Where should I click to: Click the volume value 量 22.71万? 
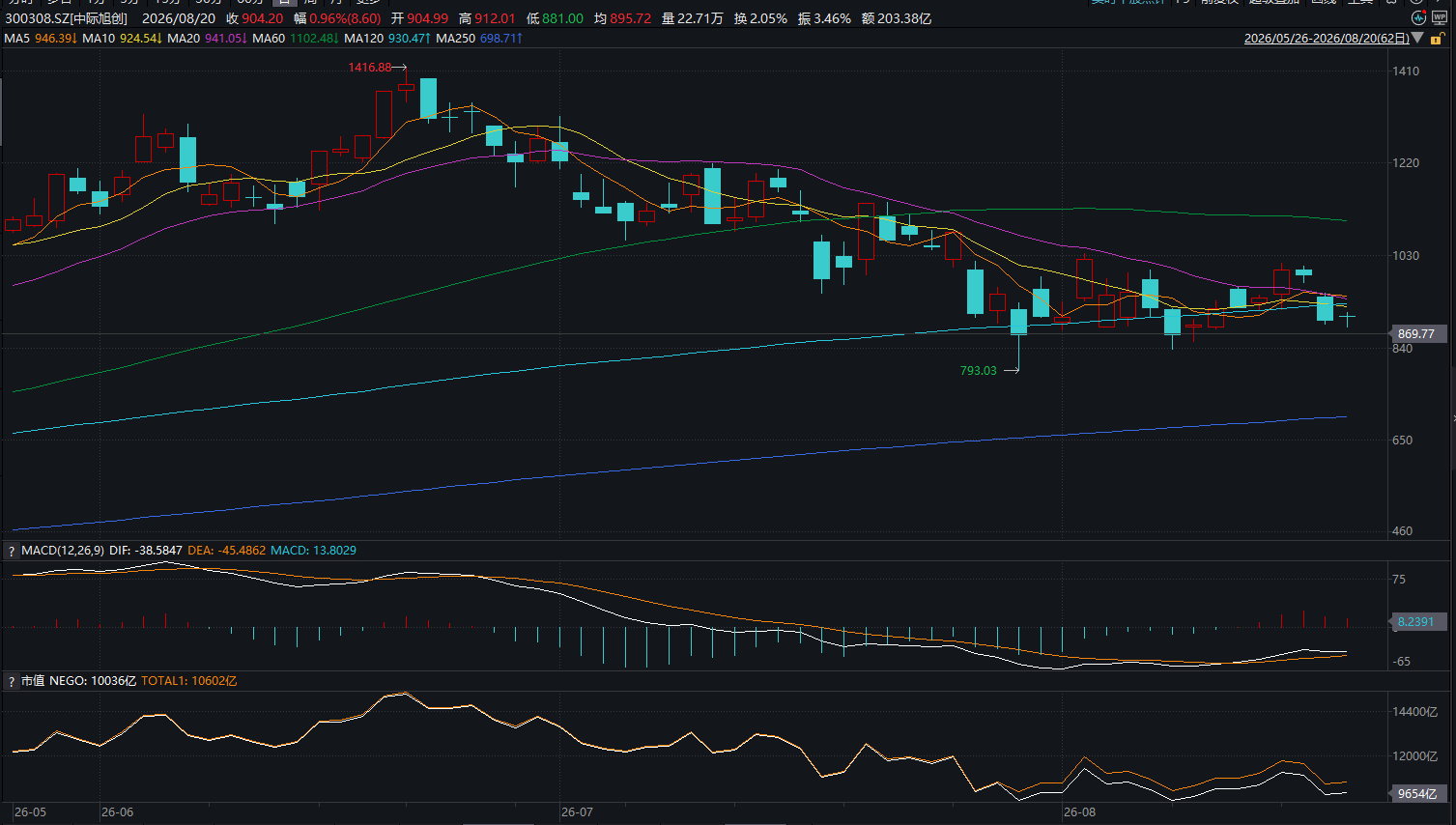(x=692, y=18)
